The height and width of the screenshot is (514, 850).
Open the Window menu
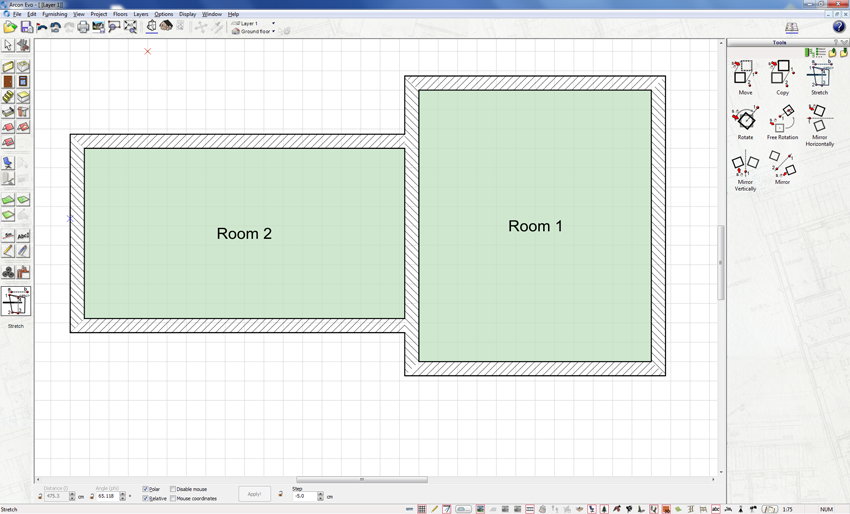tap(212, 14)
